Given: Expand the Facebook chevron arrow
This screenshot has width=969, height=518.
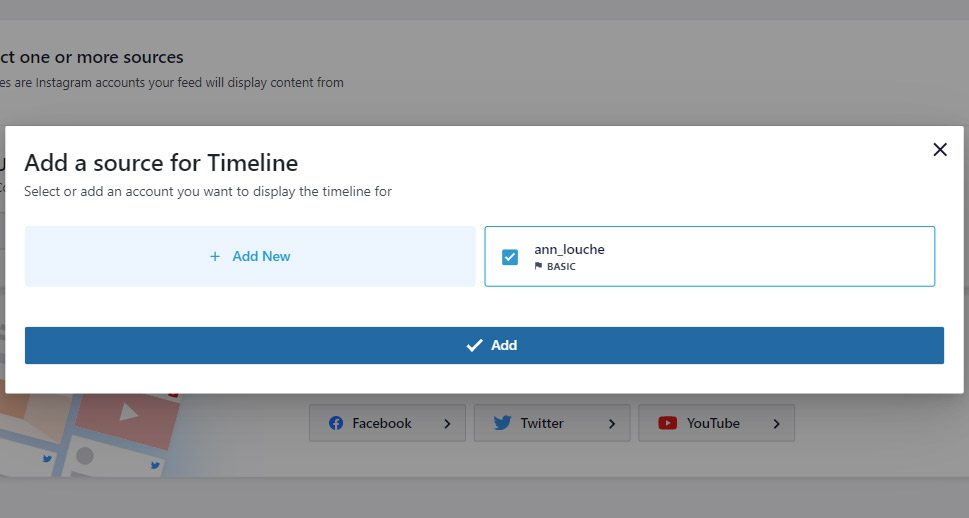Looking at the screenshot, I should pyautogui.click(x=447, y=424).
